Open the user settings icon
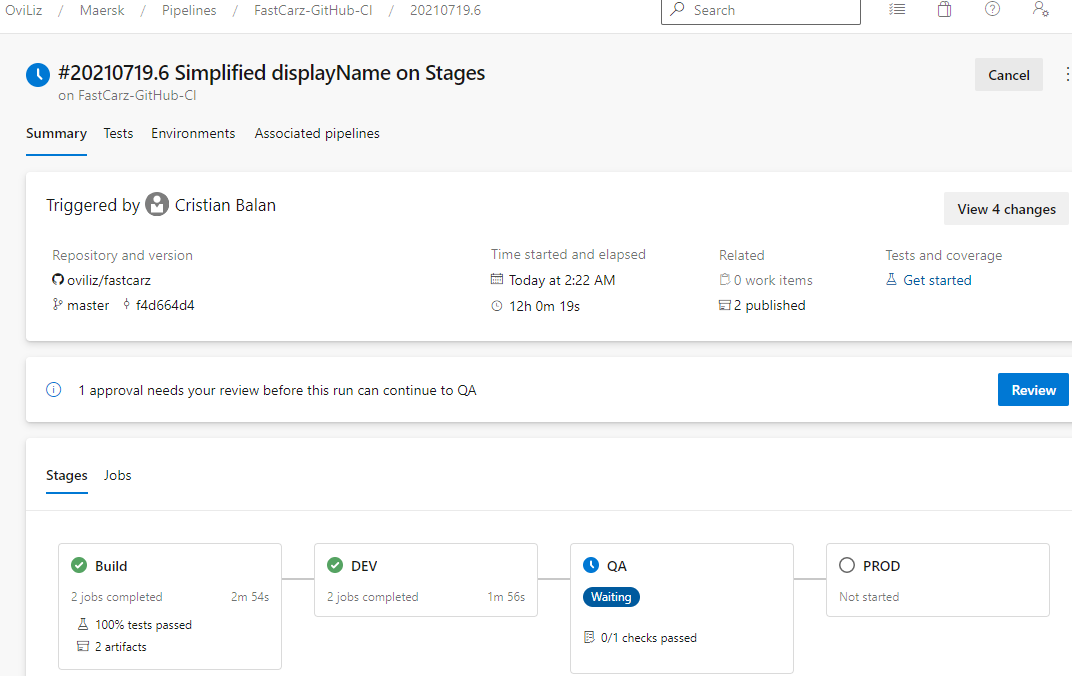The width and height of the screenshot is (1072, 676). tap(1041, 9)
